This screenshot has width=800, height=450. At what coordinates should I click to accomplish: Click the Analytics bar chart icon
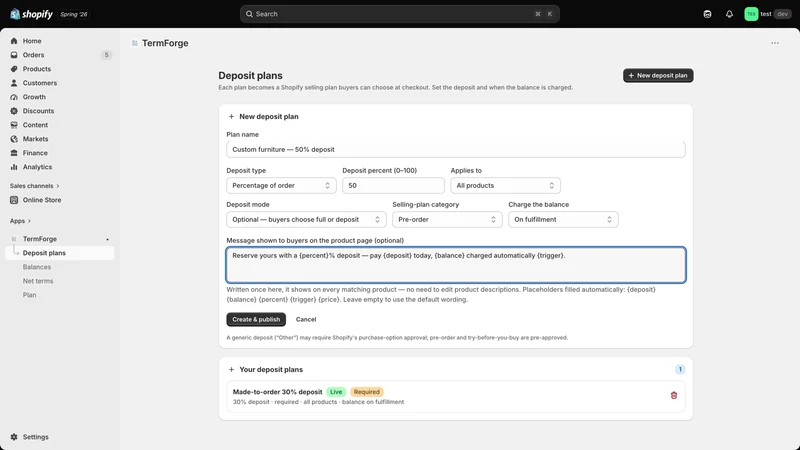[x=14, y=167]
